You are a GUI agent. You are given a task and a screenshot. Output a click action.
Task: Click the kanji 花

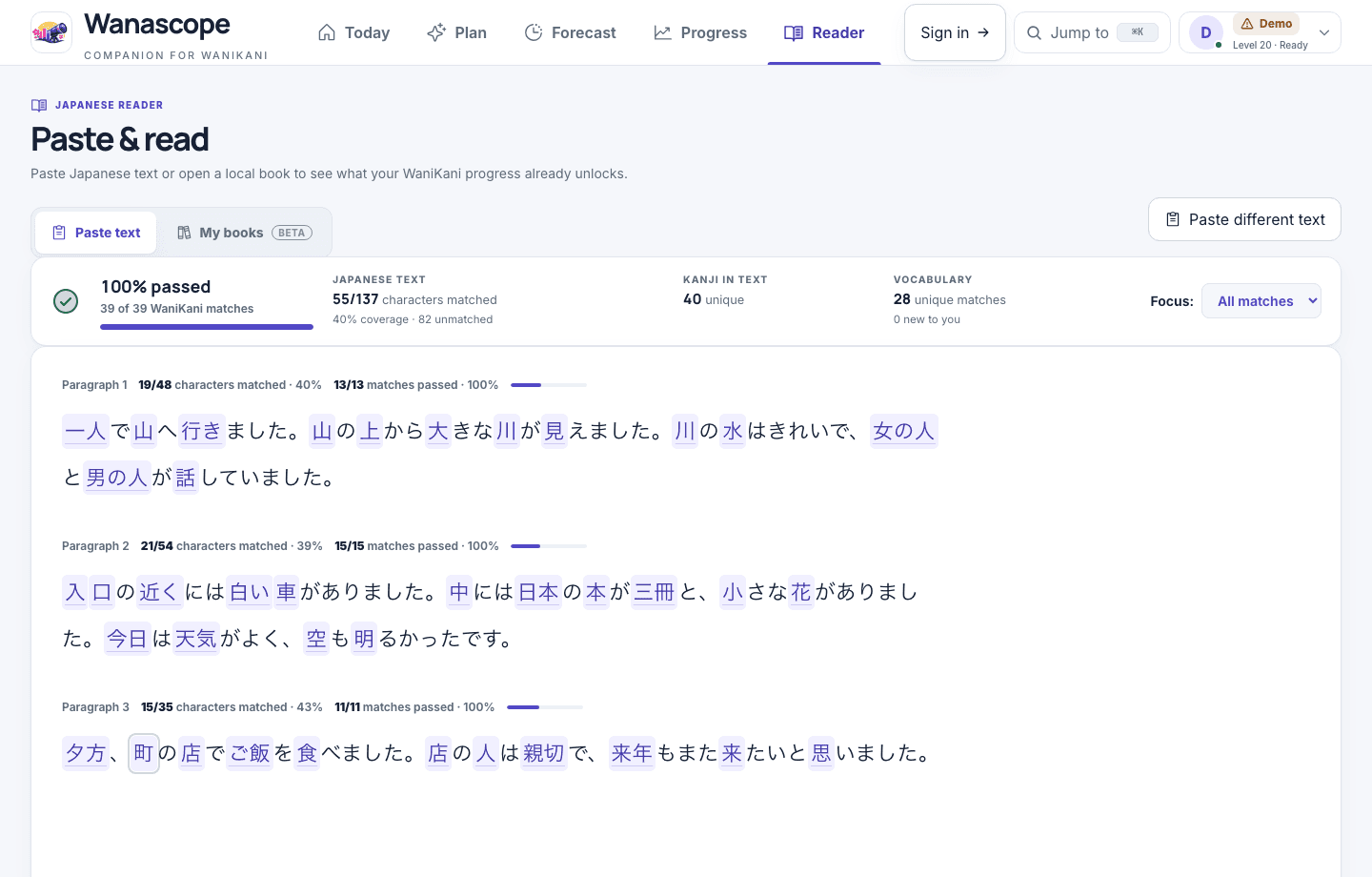coord(801,592)
